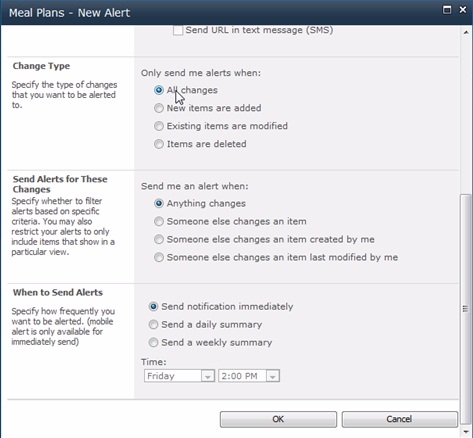Open the Friday day dropdown
The width and height of the screenshot is (473, 438).
[179, 376]
